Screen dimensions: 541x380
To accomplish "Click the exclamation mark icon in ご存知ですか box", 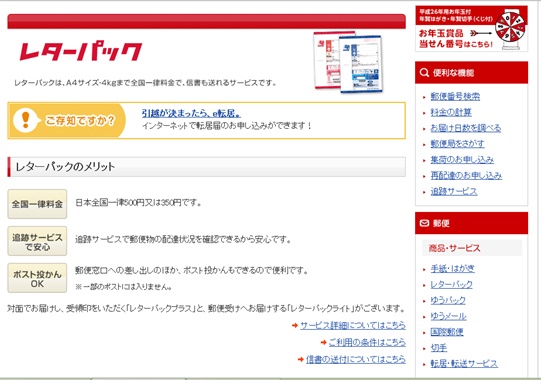I will point(25,120).
